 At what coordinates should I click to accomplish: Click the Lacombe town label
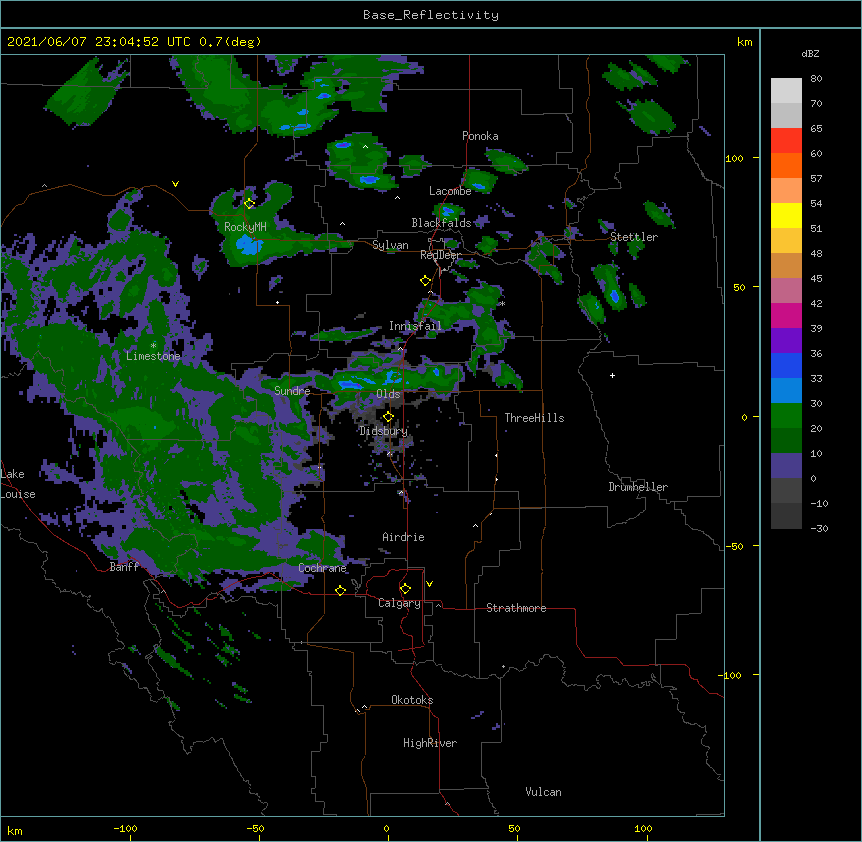pyautogui.click(x=450, y=191)
